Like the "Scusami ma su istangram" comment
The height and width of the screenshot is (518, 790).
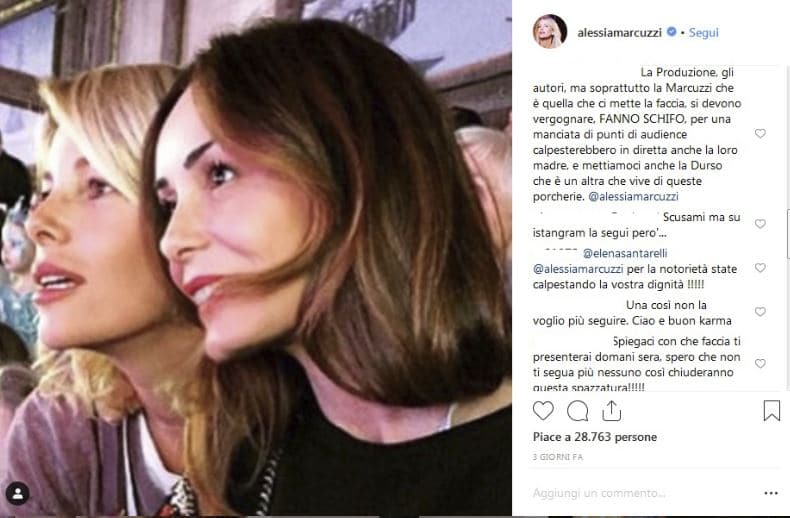pos(760,224)
